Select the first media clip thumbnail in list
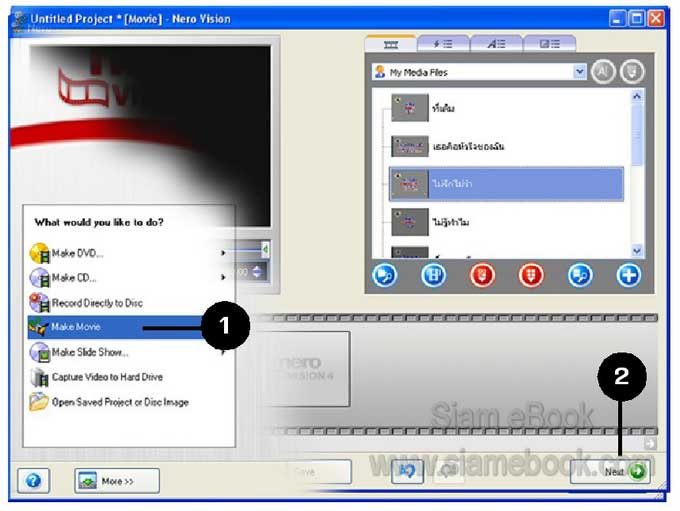This screenshot has height=511, width=680. coord(409,108)
